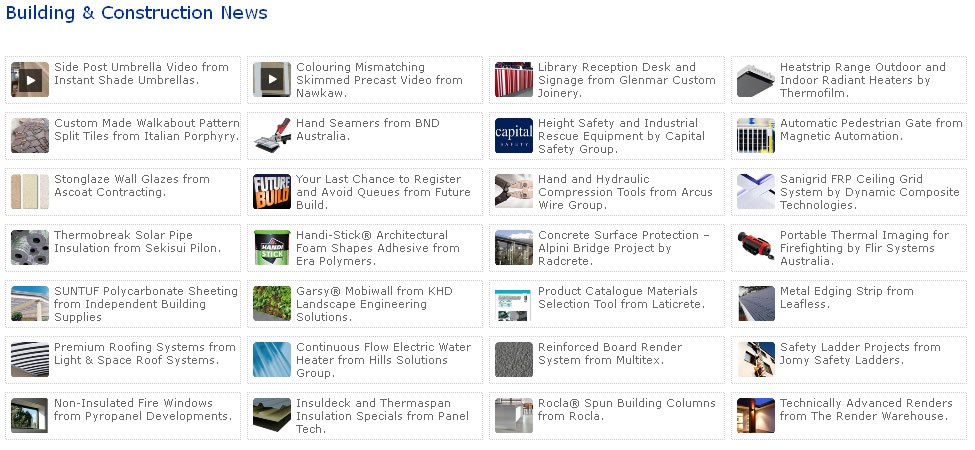Read Custom Made Walkabout Pattern Split Tiles
Screen dimensions: 975x450
(147, 129)
